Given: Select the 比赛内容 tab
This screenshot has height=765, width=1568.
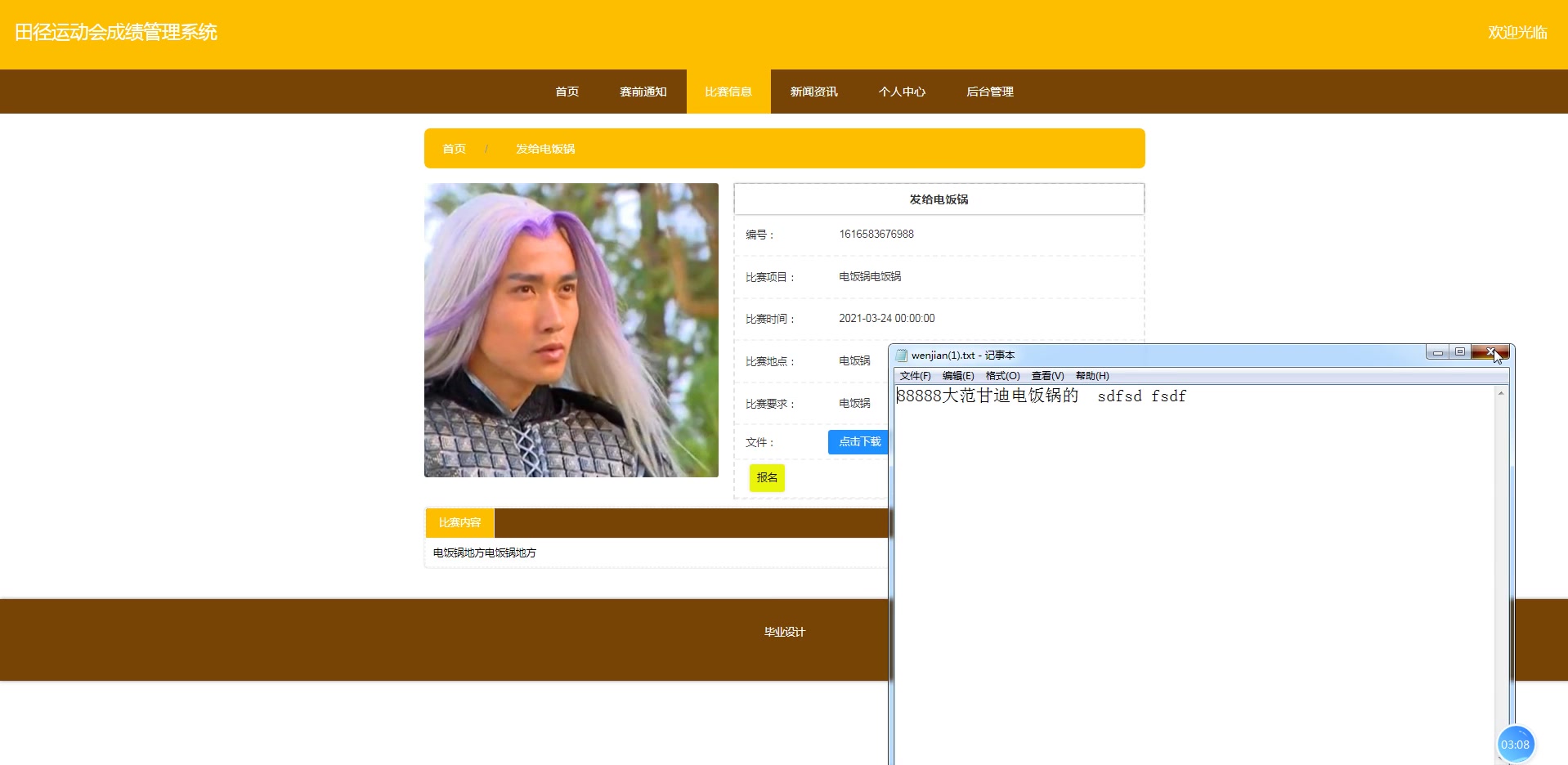Looking at the screenshot, I should (x=459, y=523).
